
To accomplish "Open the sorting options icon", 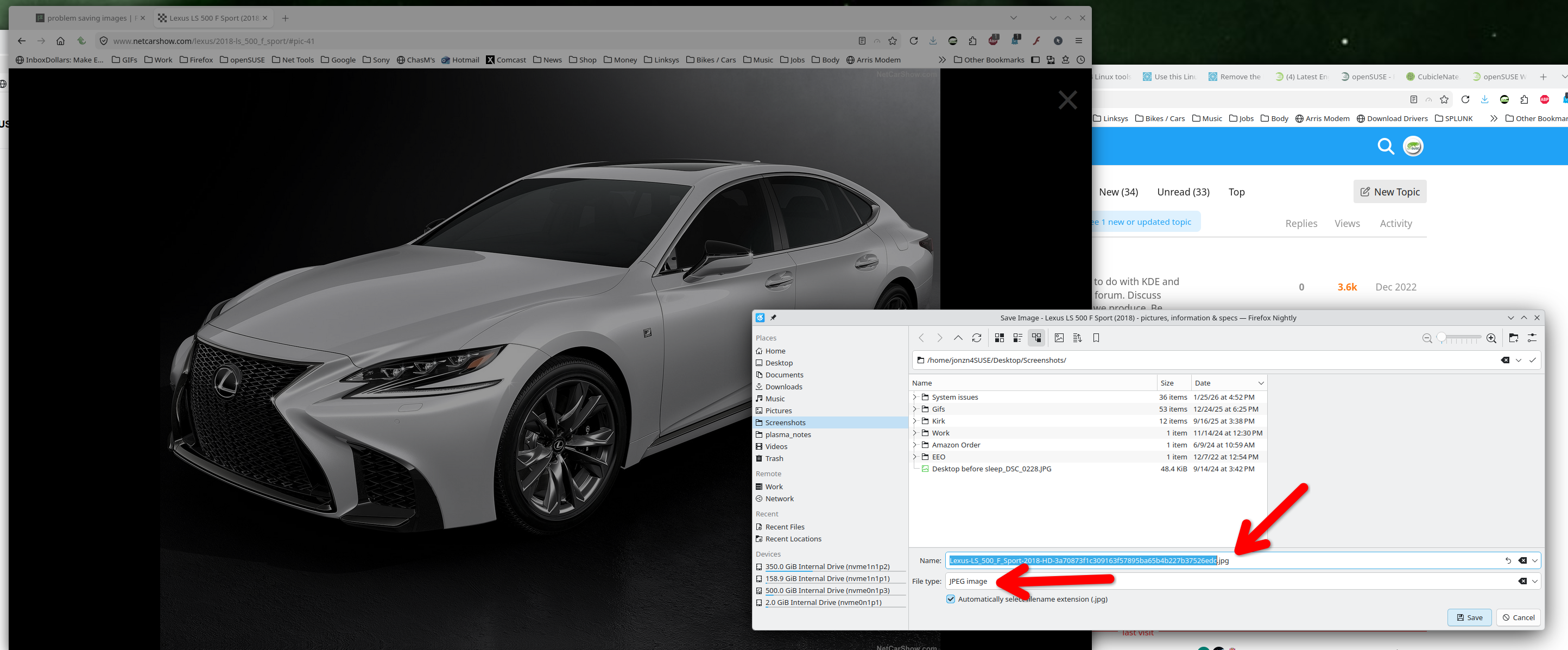I will tap(1077, 338).
